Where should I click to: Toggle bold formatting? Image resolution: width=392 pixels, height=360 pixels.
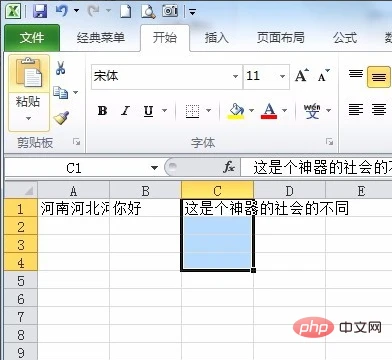pos(102,111)
